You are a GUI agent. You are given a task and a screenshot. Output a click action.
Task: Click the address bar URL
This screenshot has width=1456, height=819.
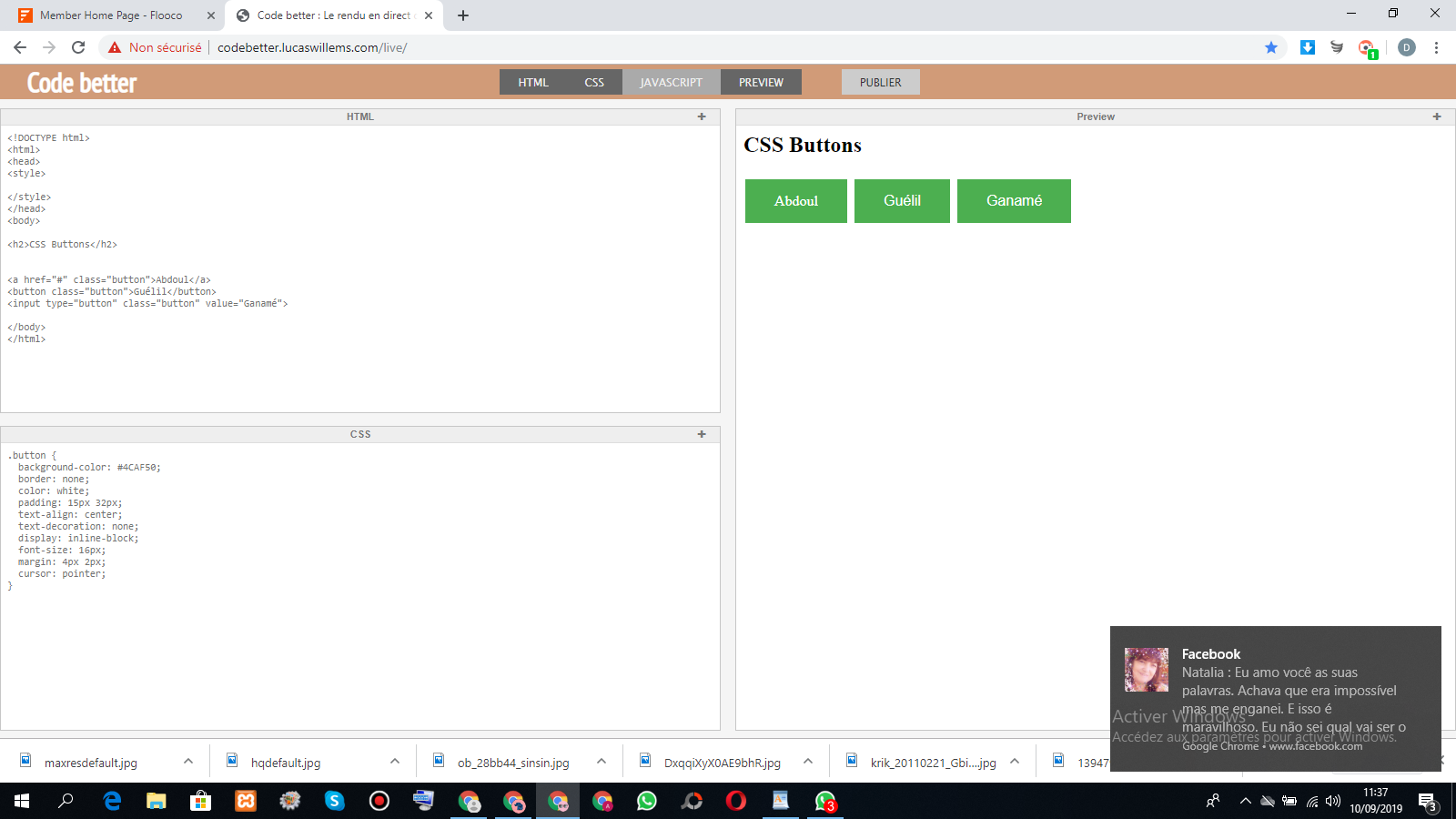pyautogui.click(x=312, y=47)
